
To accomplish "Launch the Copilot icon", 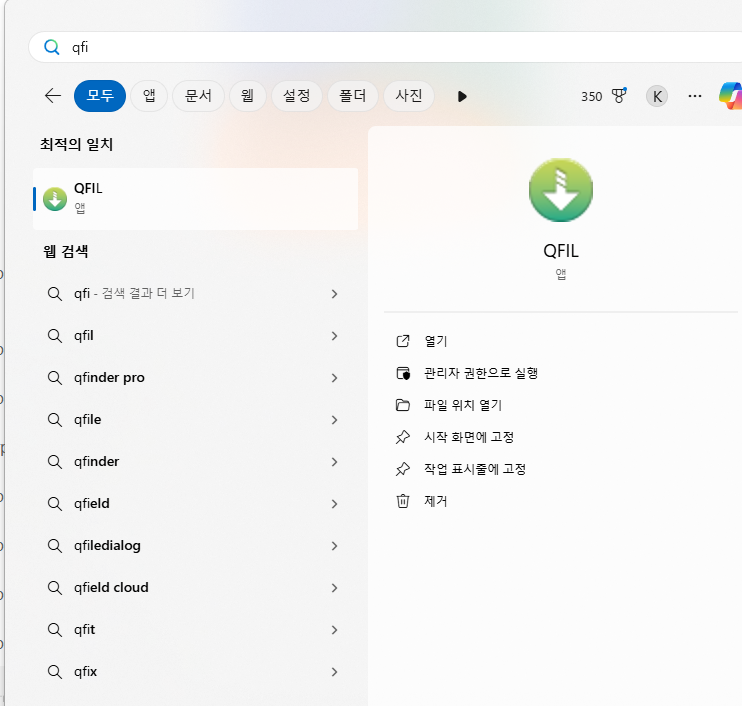I will (x=731, y=96).
